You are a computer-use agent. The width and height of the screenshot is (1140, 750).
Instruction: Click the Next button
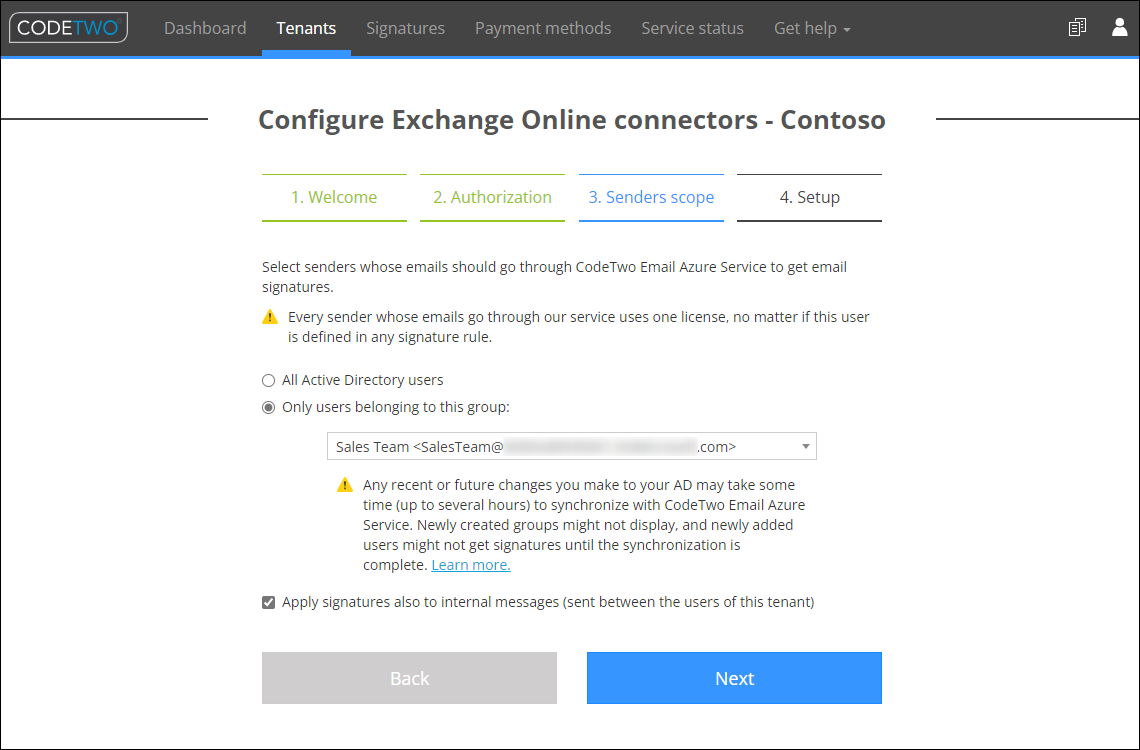(734, 678)
